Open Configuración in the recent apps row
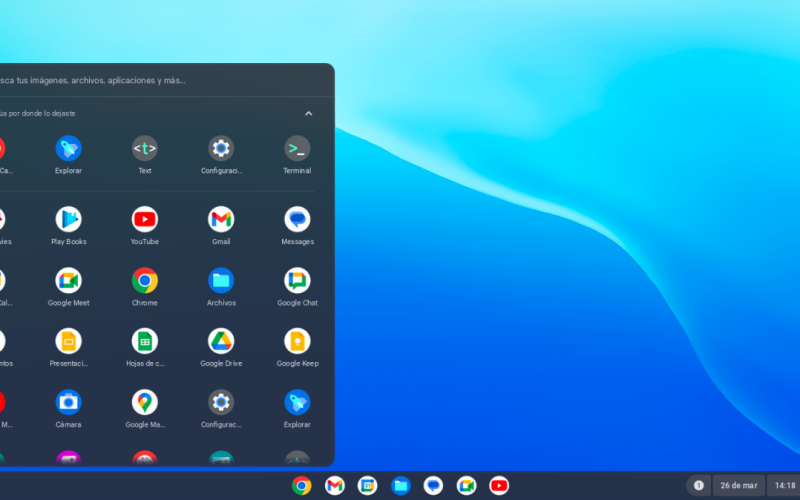Image resolution: width=800 pixels, height=500 pixels. point(221,148)
